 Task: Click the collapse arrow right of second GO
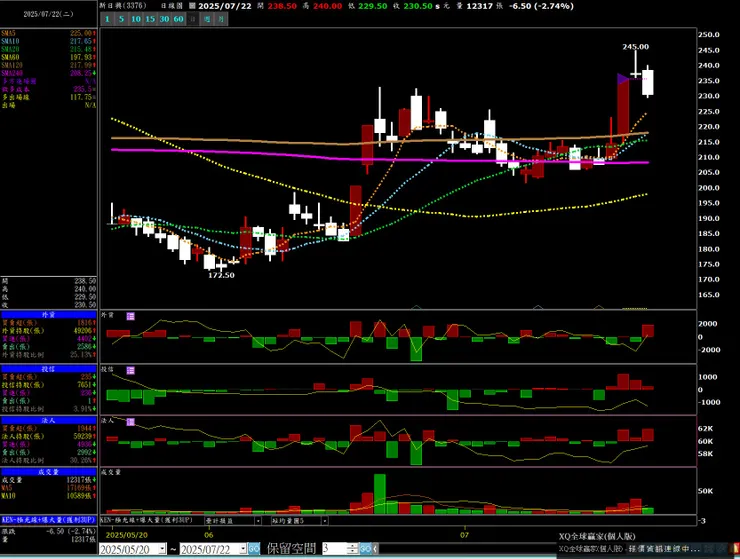(375, 549)
